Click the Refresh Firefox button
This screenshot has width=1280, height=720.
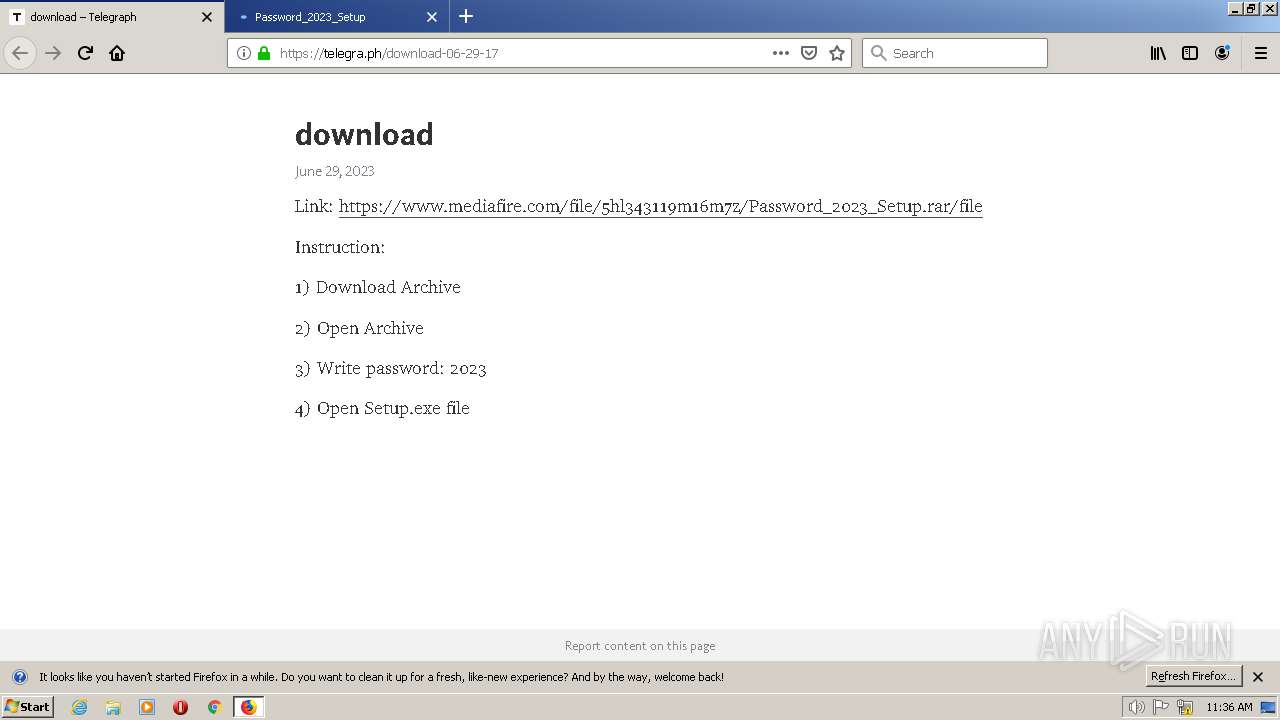pyautogui.click(x=1195, y=676)
